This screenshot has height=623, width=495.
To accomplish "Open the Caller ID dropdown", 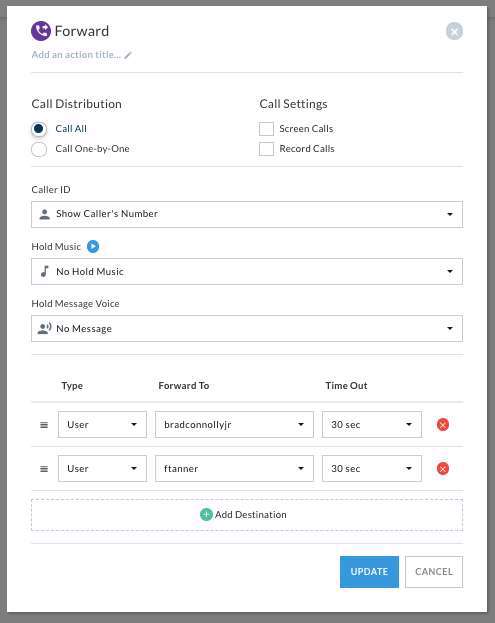I will click(247, 214).
